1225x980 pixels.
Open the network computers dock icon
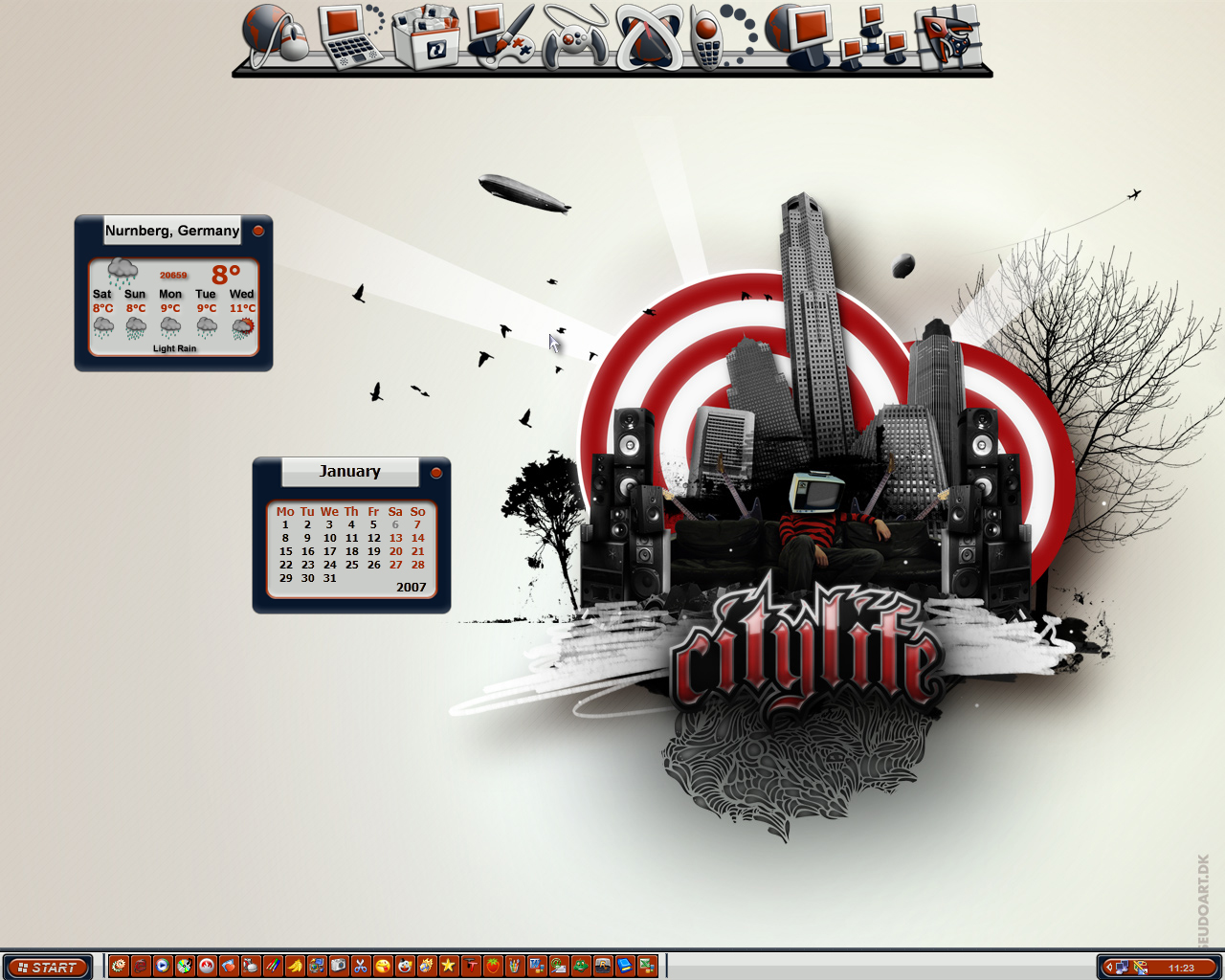pyautogui.click(x=874, y=38)
